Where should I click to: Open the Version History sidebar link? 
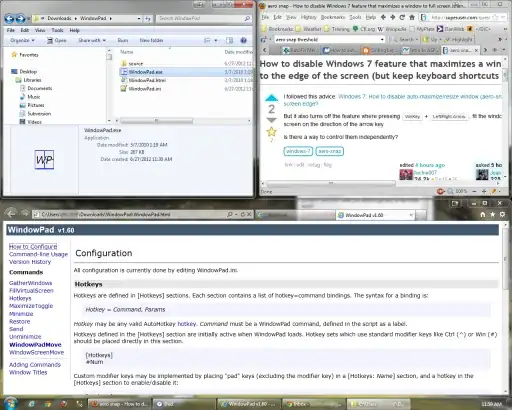pos(30,262)
